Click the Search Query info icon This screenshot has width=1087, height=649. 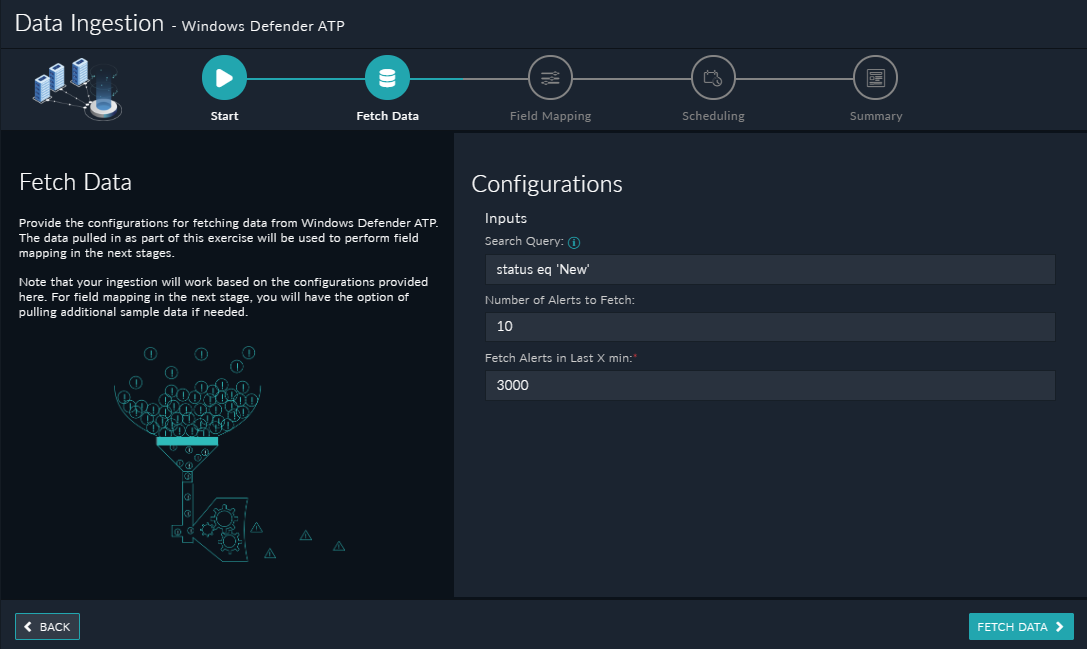[x=574, y=242]
